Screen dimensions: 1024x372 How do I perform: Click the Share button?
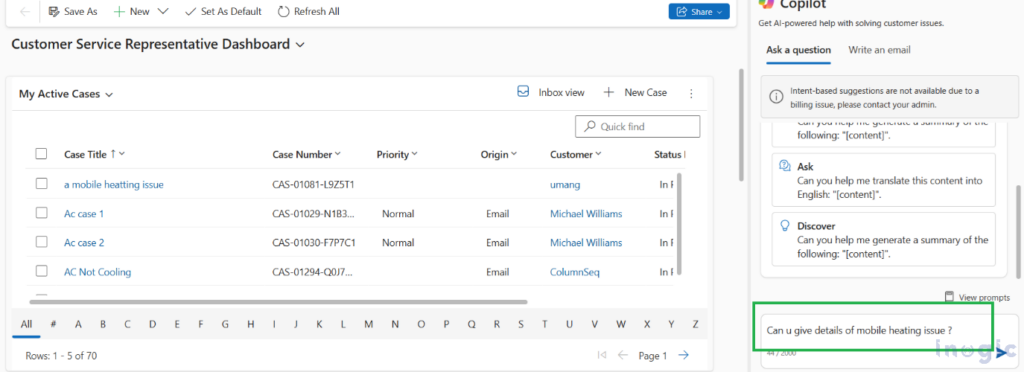(x=699, y=12)
